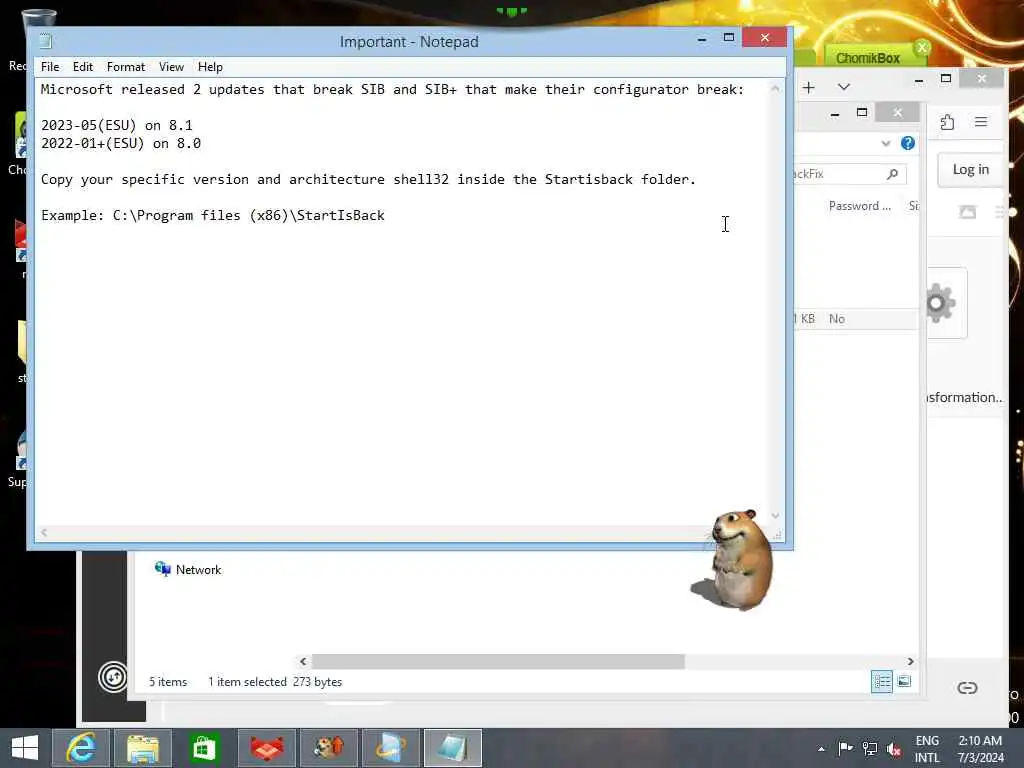Click Explorer horizontal scrollbar left arrow

click(303, 662)
